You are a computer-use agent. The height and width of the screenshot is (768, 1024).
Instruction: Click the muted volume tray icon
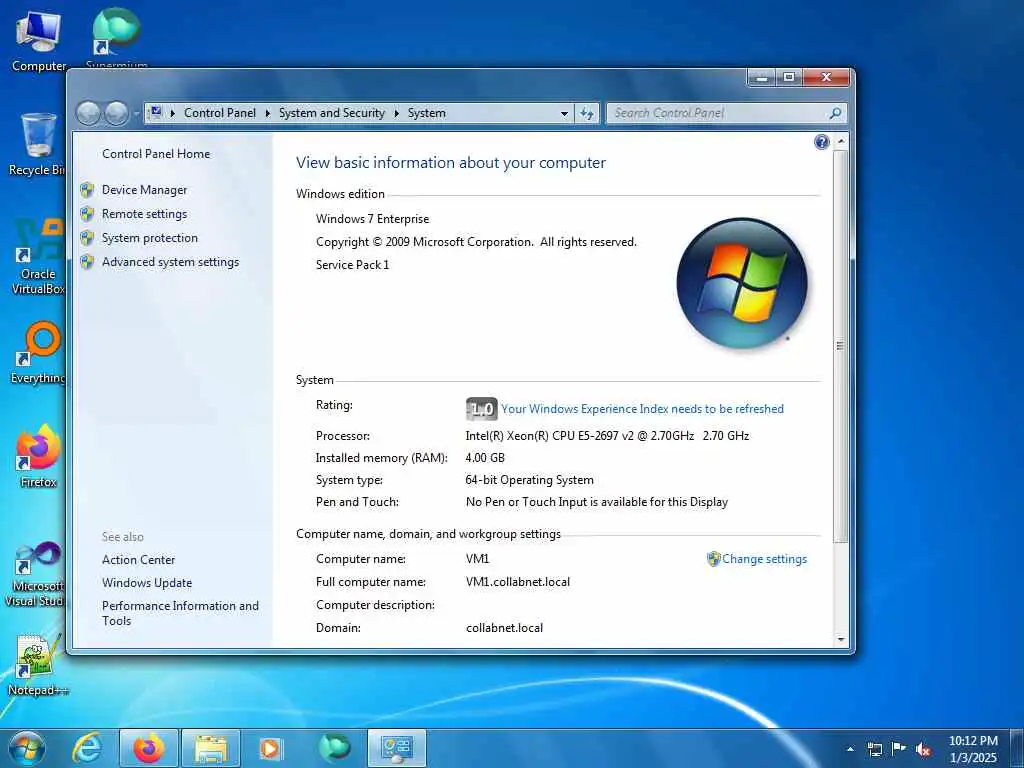(x=923, y=749)
